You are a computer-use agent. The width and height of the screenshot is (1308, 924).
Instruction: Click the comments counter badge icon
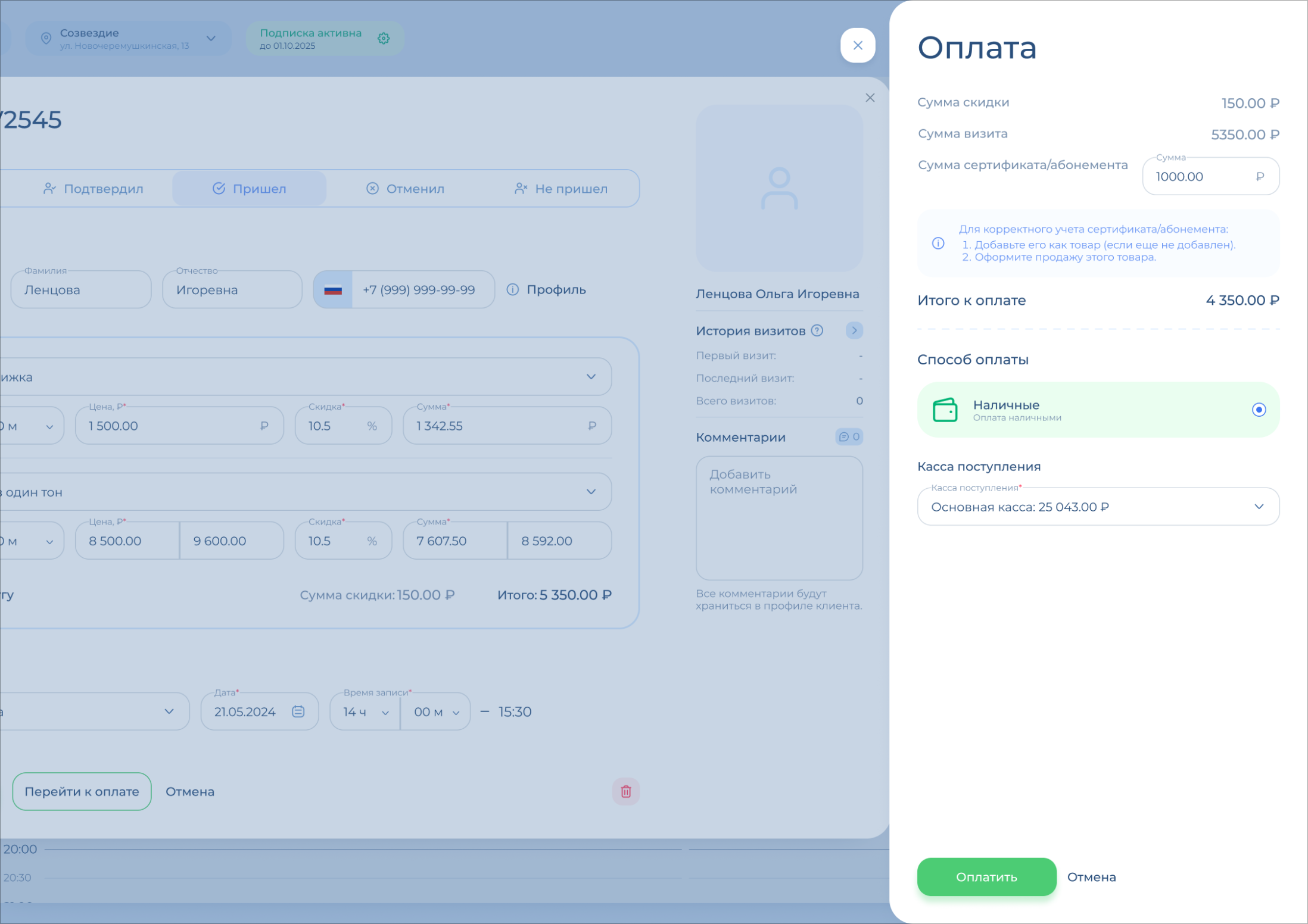(x=849, y=437)
